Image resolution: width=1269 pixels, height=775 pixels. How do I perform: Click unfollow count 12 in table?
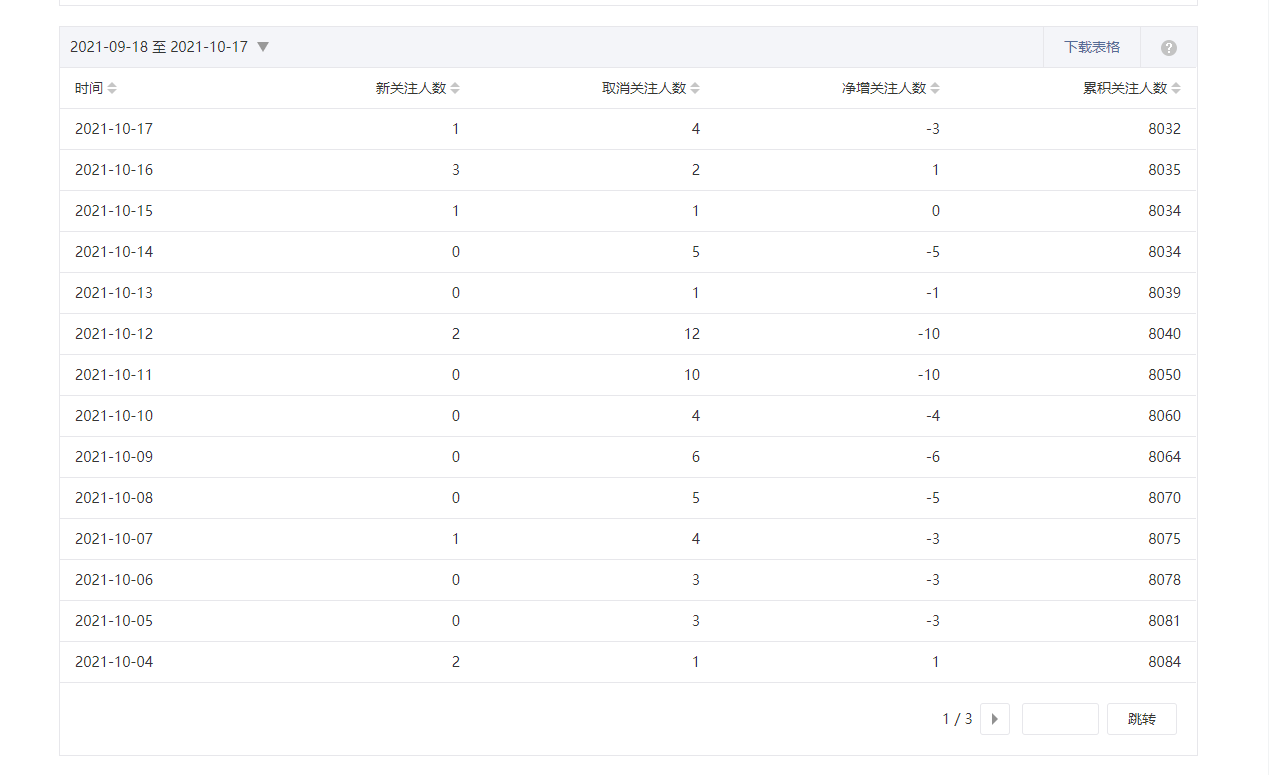[692, 334]
